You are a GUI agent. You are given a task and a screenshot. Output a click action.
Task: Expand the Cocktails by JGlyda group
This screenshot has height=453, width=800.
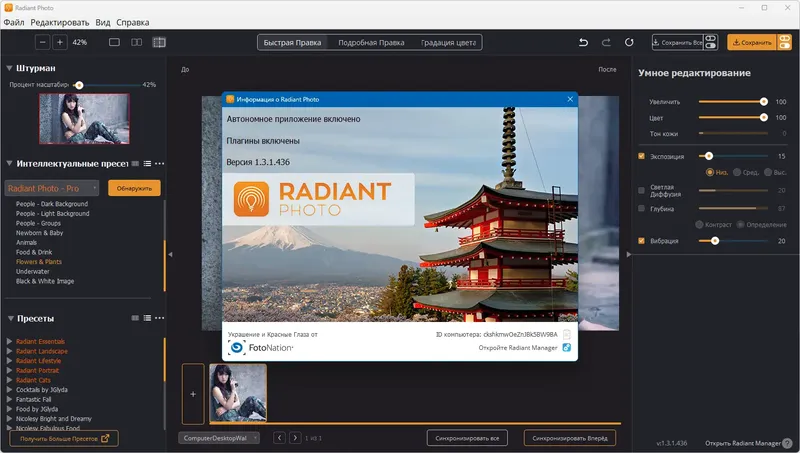click(x=9, y=390)
